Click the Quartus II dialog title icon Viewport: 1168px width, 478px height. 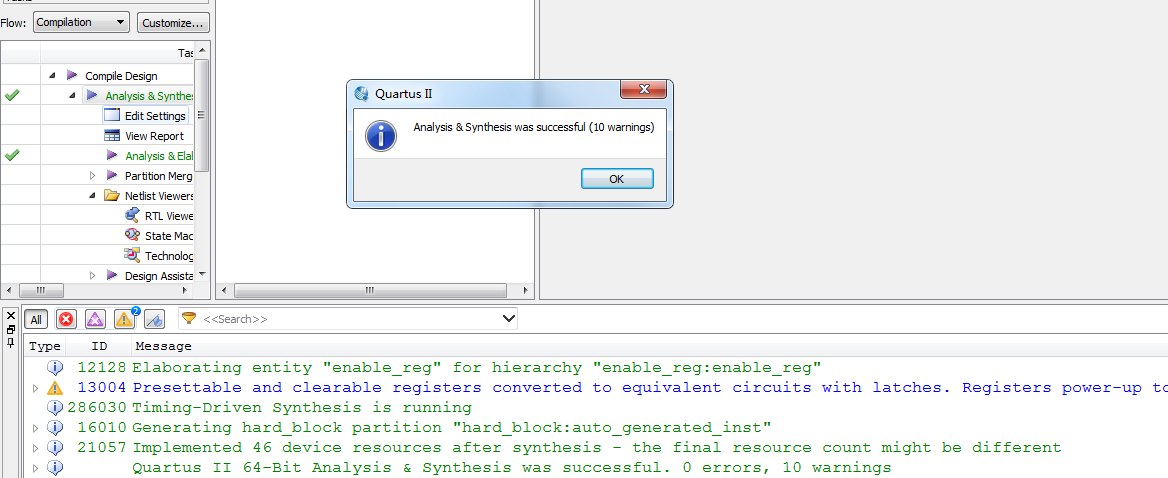[361, 94]
